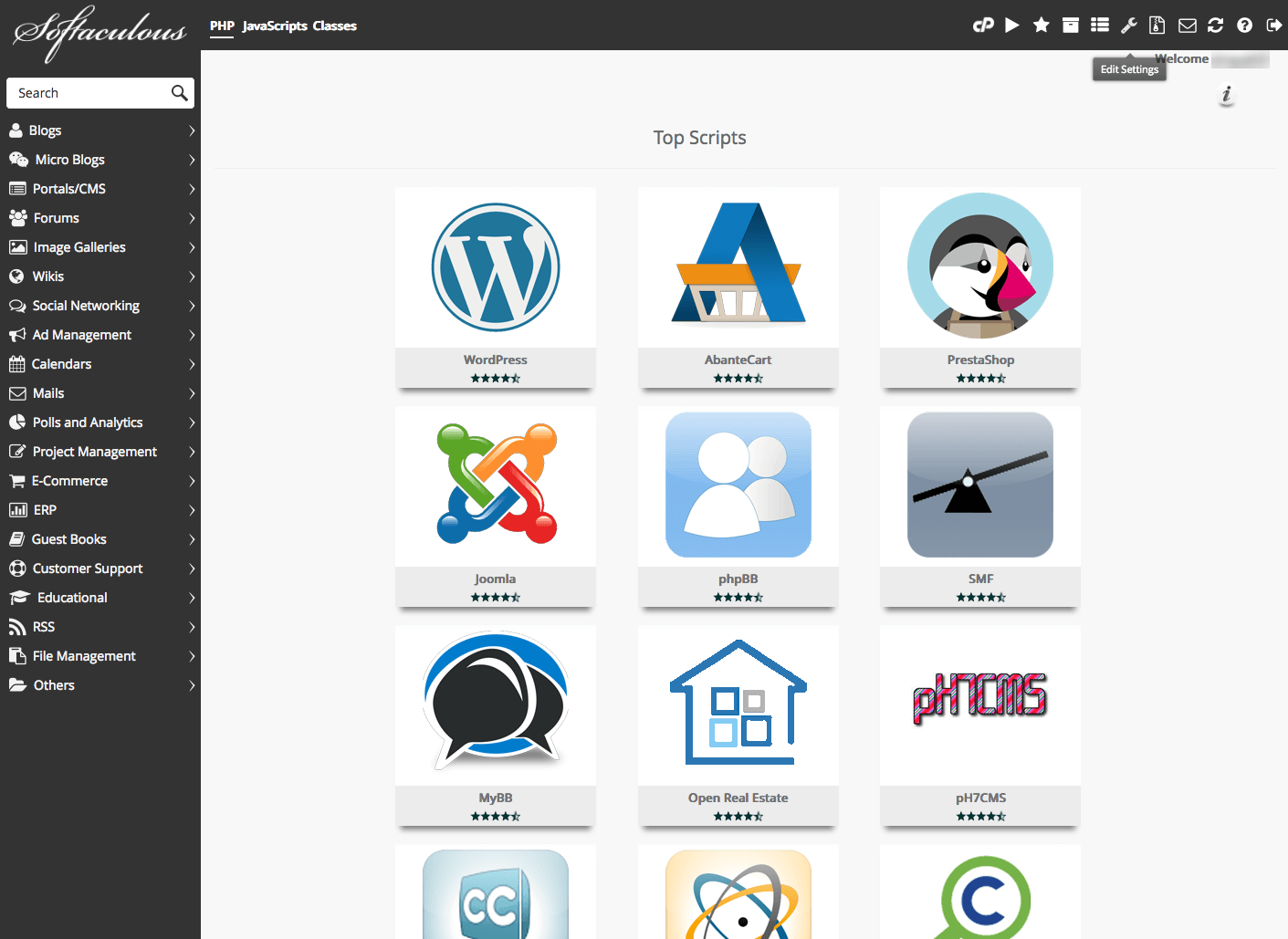This screenshot has height=939, width=1288.
Task: Expand the Customer Support category
Action: (x=100, y=569)
